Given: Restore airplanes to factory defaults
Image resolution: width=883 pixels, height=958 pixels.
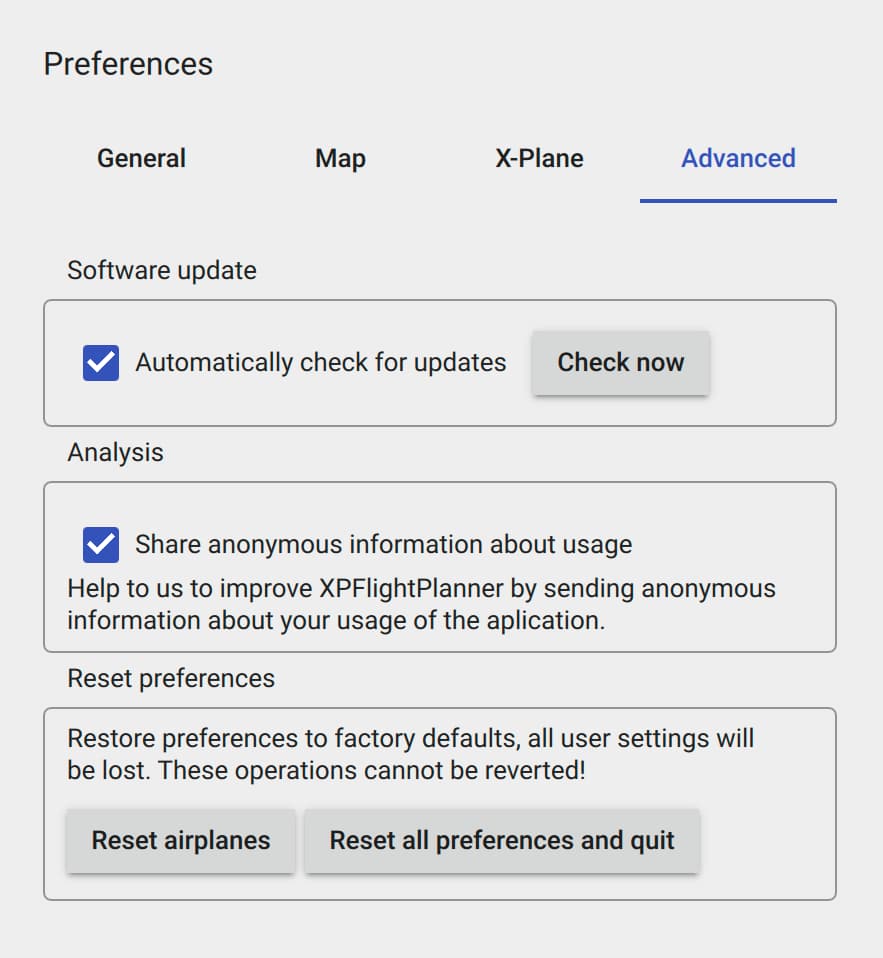Looking at the screenshot, I should (180, 841).
